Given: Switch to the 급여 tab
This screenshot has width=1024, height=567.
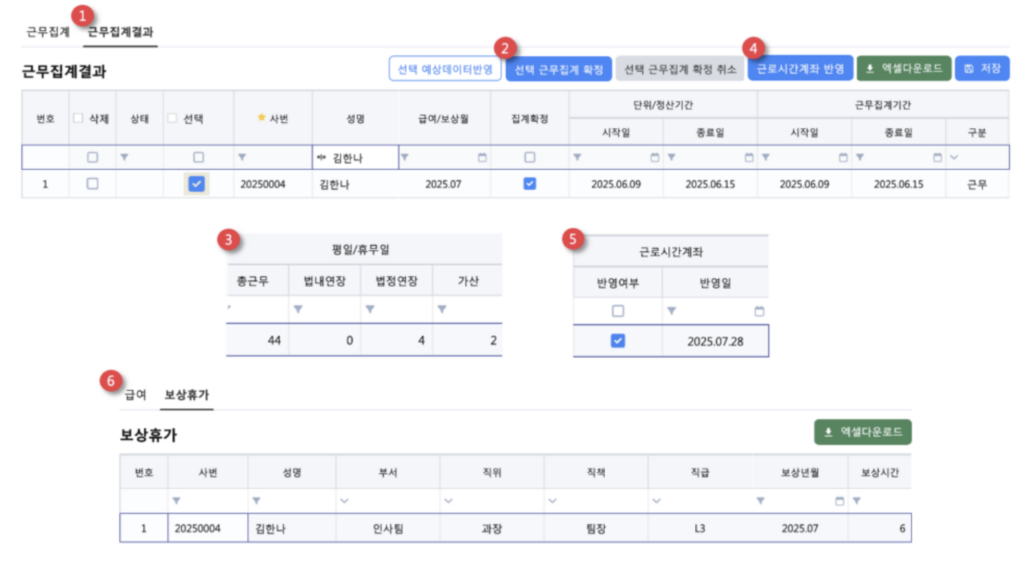Looking at the screenshot, I should 136,395.
